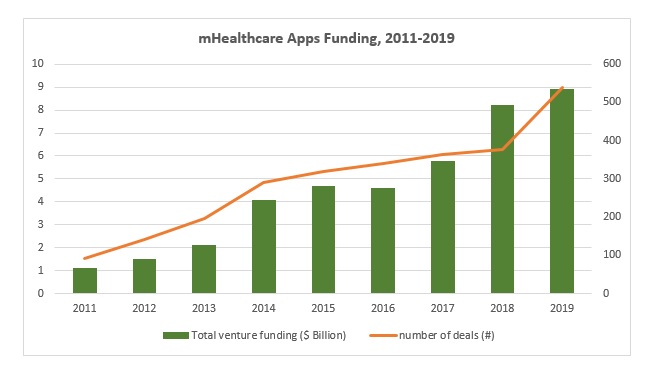Select the 2012 green funding bar
The width and height of the screenshot is (657, 384).
(x=145, y=276)
